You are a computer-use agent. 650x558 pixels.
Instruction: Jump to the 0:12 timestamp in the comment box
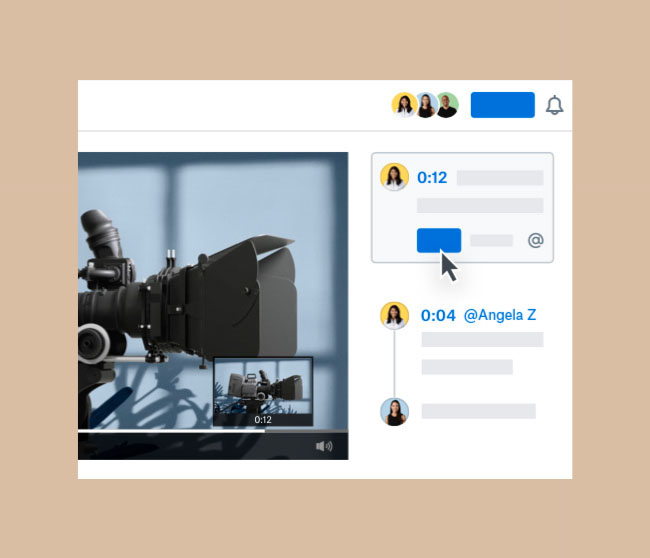click(432, 178)
